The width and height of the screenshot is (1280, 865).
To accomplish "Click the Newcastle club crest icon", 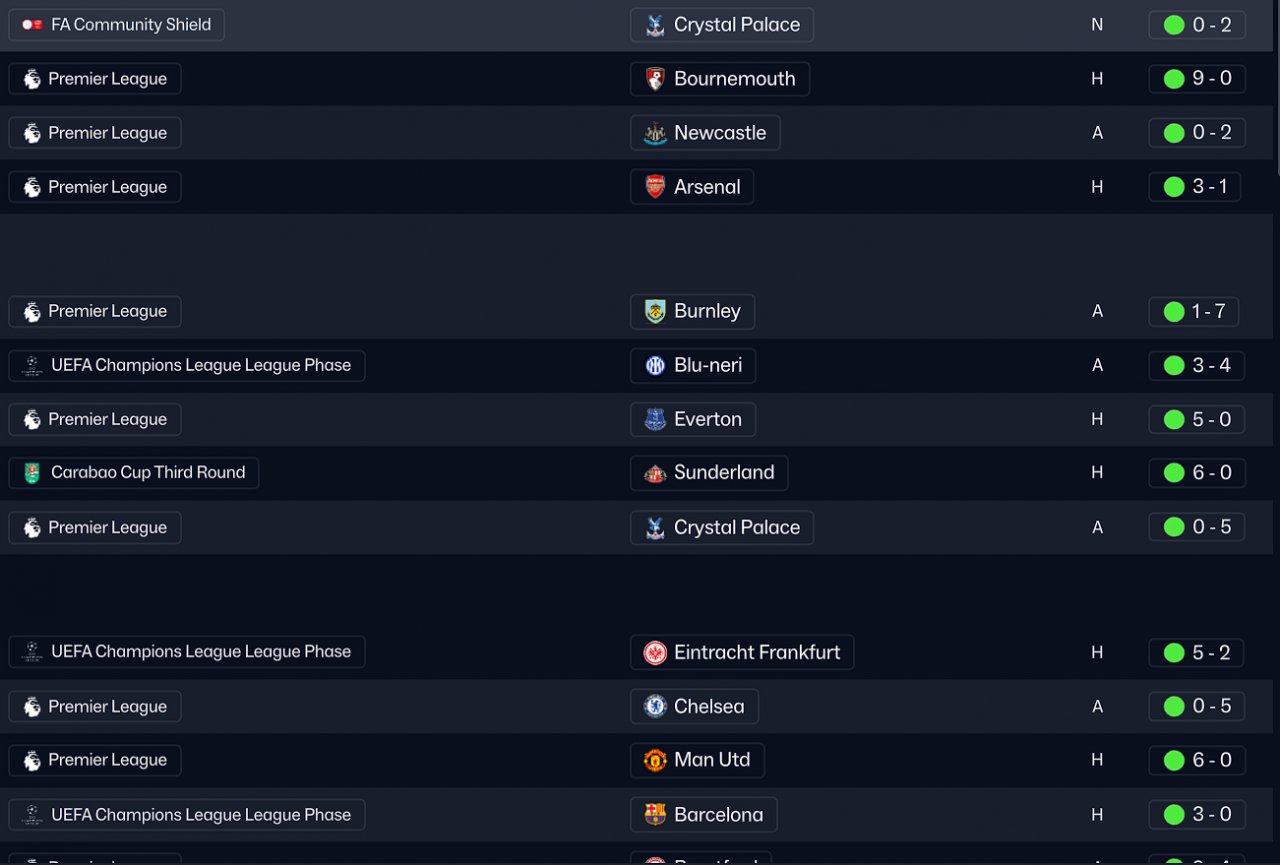I will [x=655, y=133].
